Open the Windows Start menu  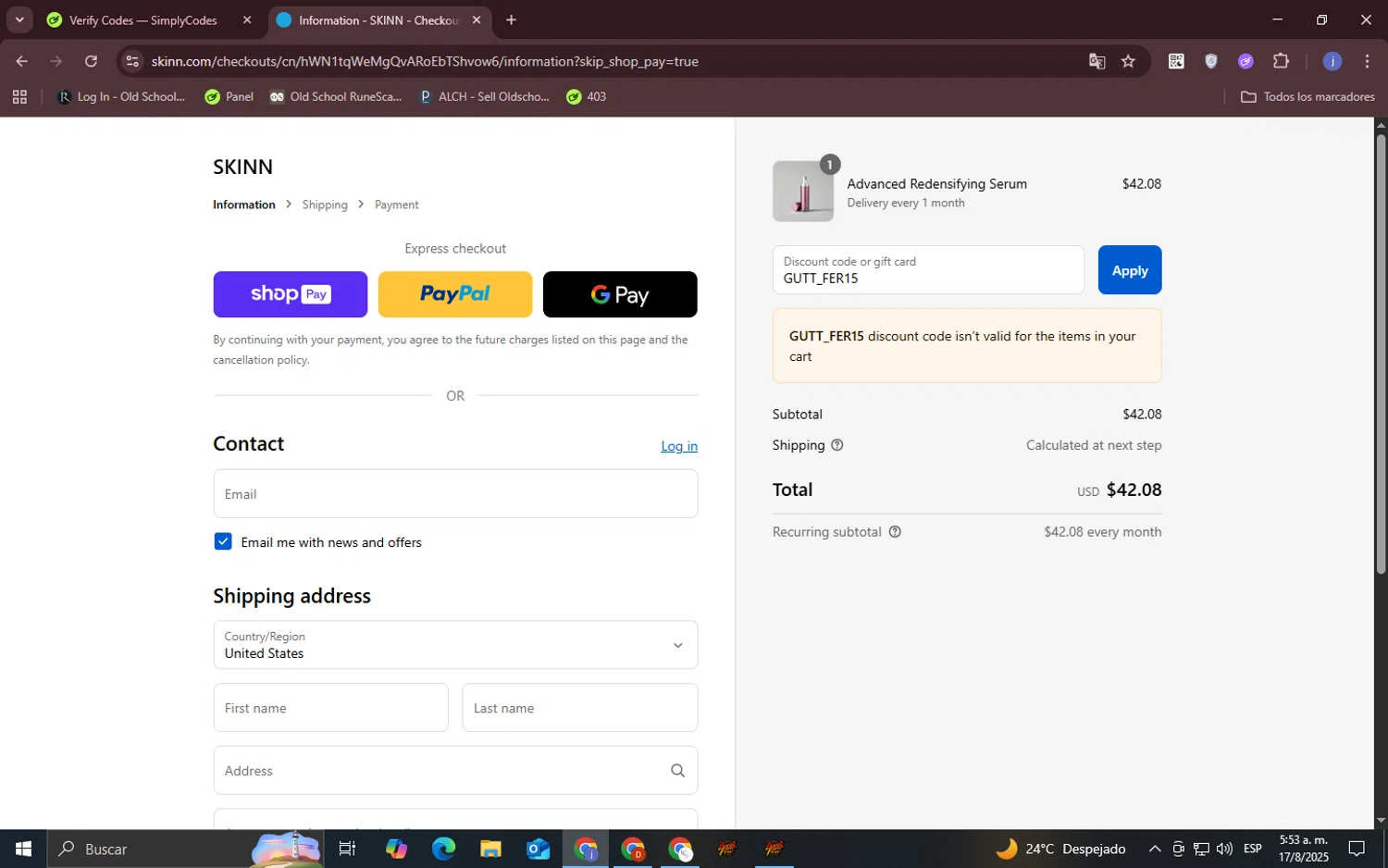pos(23,849)
